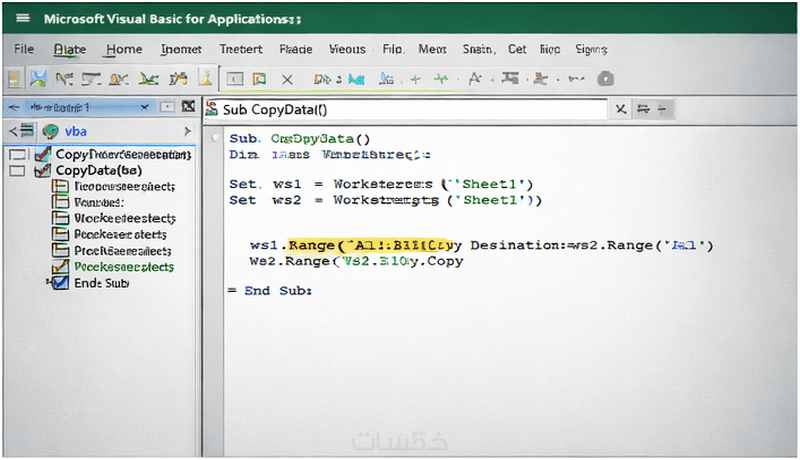The width and height of the screenshot is (800, 460).
Task: Open the Signs menu
Action: click(591, 49)
